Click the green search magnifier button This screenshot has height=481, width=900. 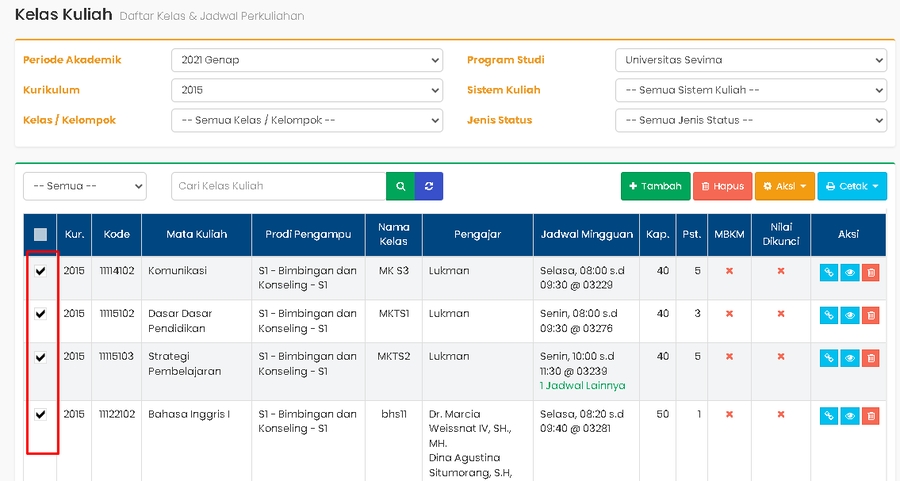[400, 186]
